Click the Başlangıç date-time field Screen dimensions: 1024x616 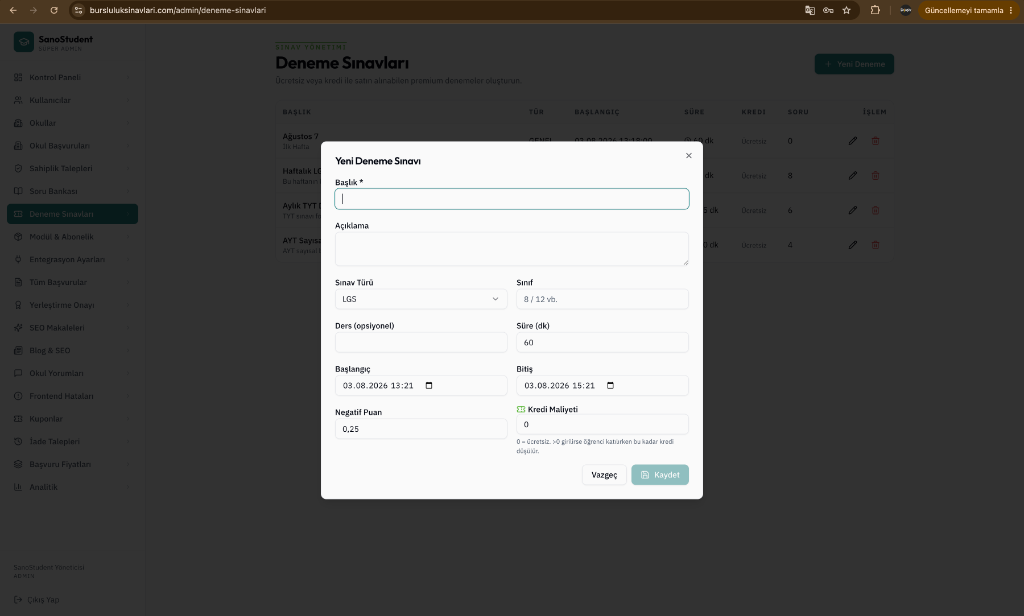coord(421,385)
